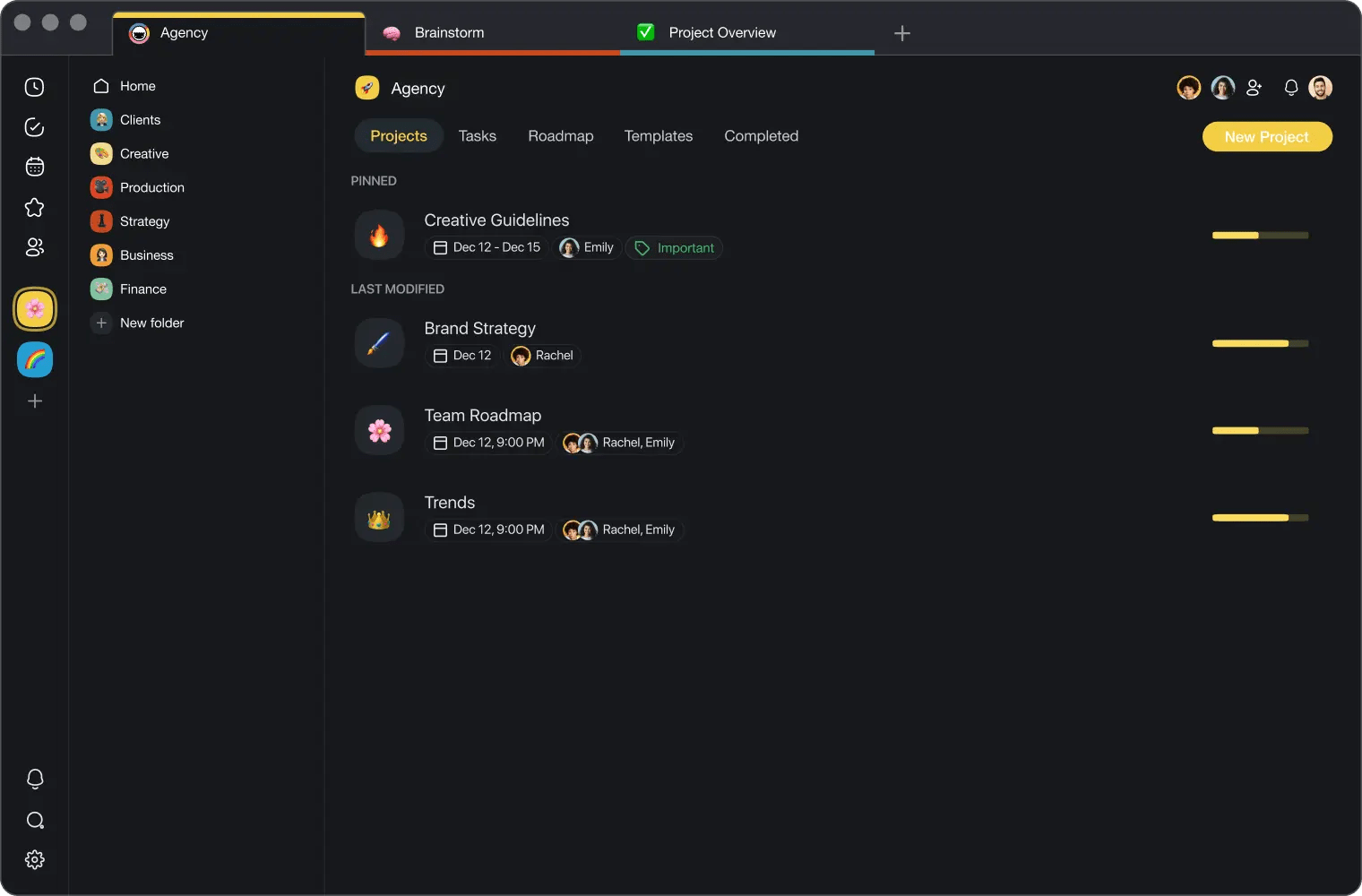Open the calendar icon in the left rail
Image resolution: width=1362 pixels, height=896 pixels.
coord(34,166)
